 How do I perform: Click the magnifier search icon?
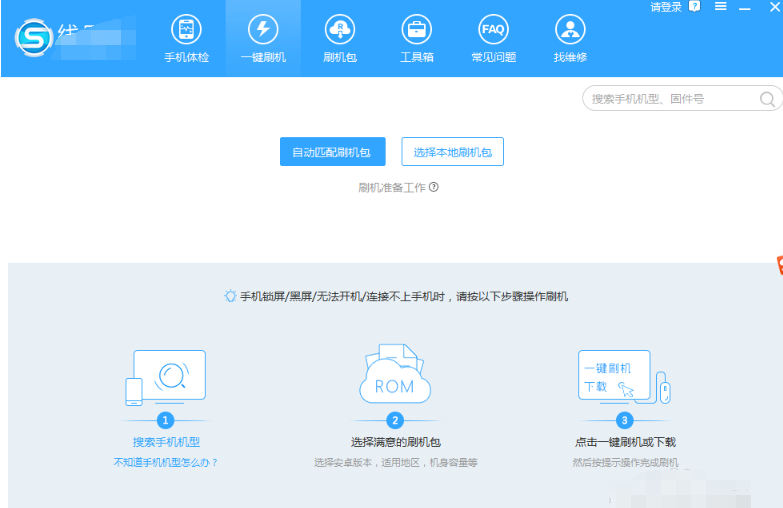click(767, 99)
